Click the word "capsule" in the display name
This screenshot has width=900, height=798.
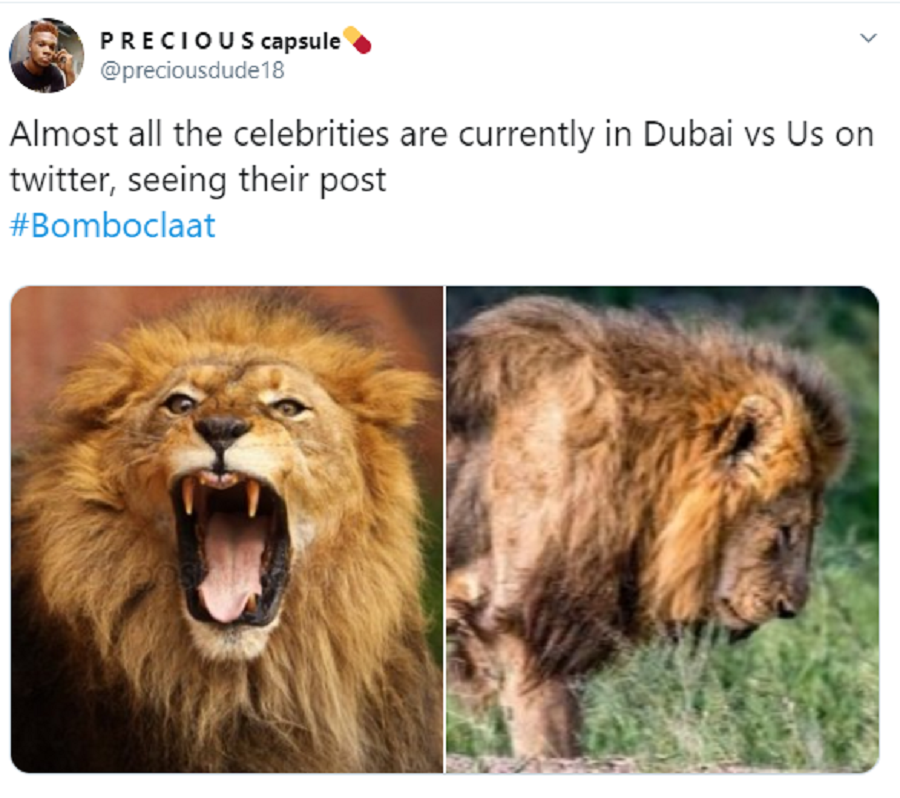(300, 42)
